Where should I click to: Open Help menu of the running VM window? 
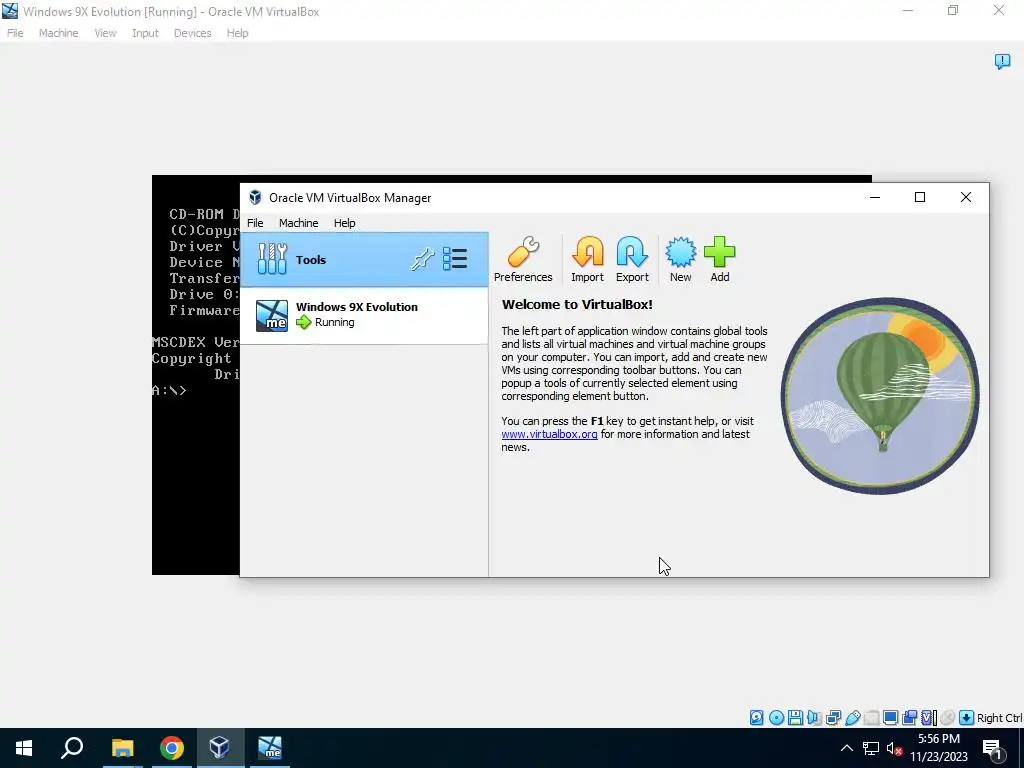(x=237, y=33)
